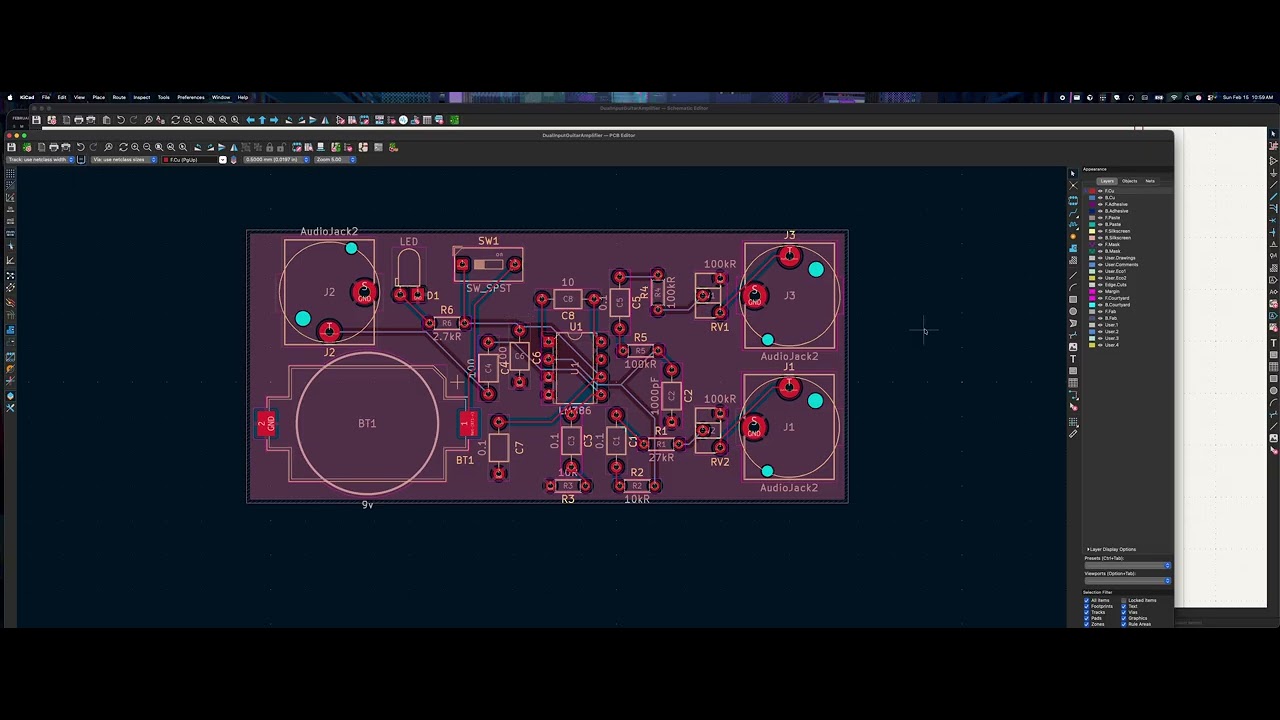Select the Draw Rectangle tool
1280x720 pixels.
tap(1073, 299)
